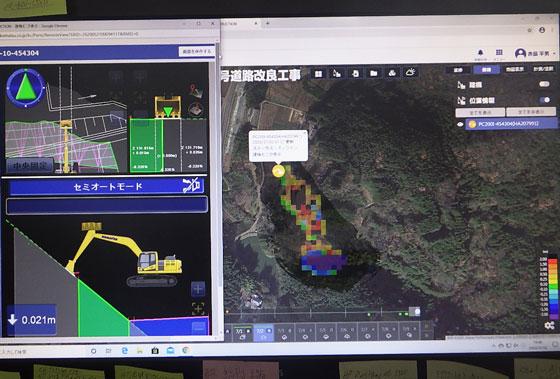Toggle the machine switch above 位置情報
Screen dimensions: 560x379
[544, 84]
